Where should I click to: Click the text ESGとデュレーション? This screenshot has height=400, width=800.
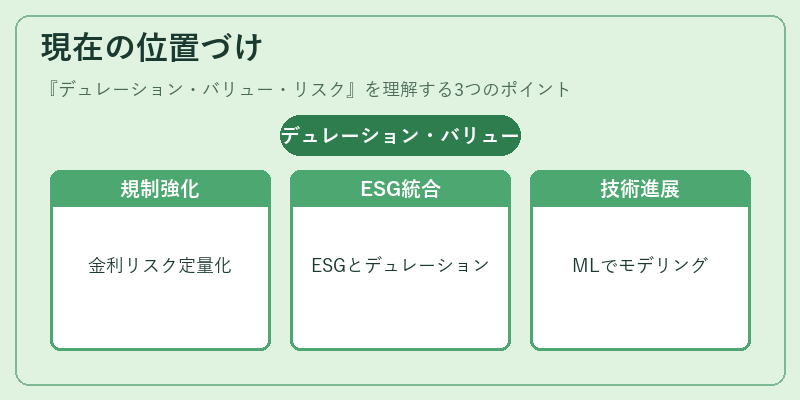point(401,266)
